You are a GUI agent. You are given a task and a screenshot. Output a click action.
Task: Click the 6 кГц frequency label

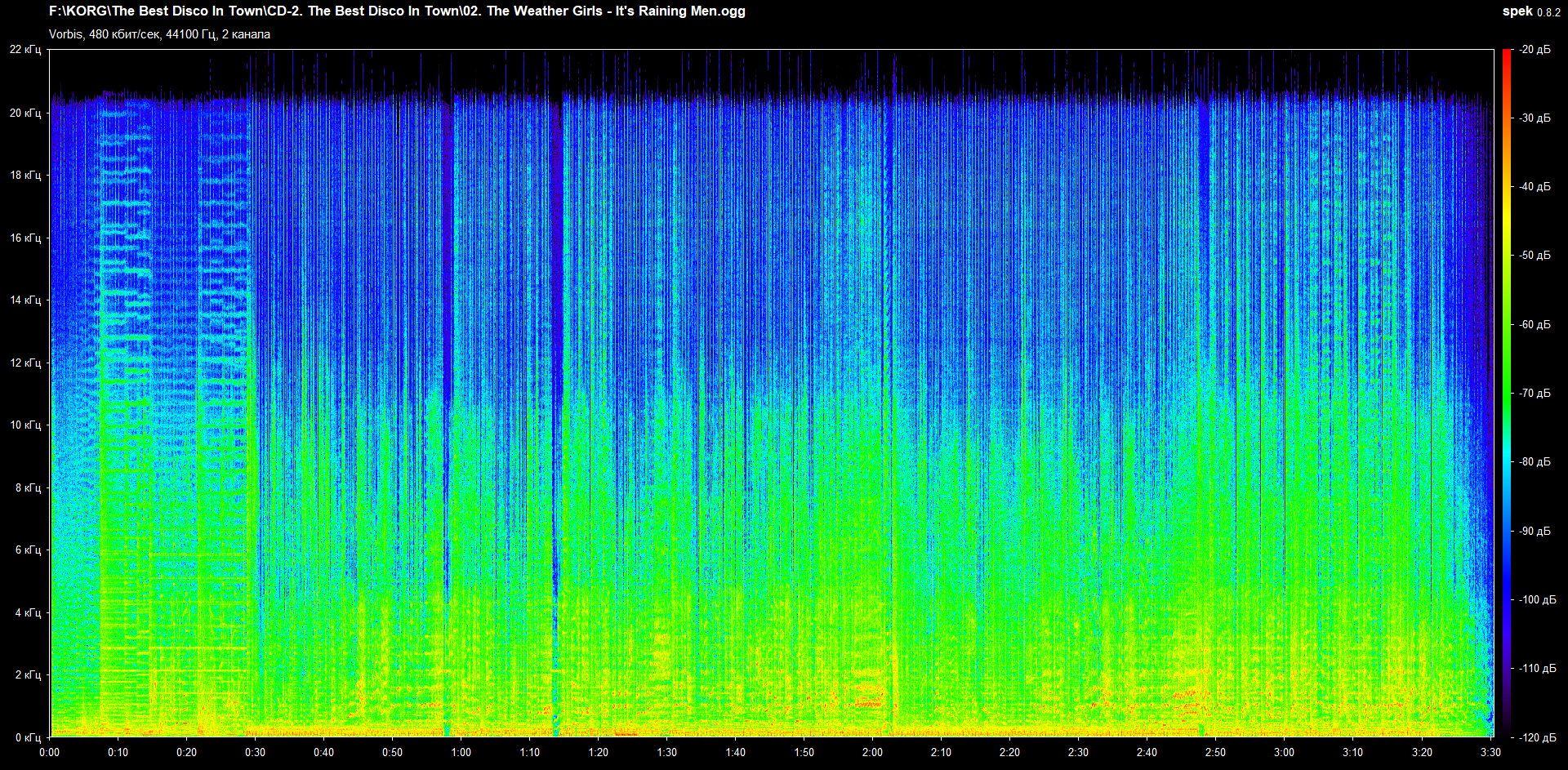pos(28,550)
